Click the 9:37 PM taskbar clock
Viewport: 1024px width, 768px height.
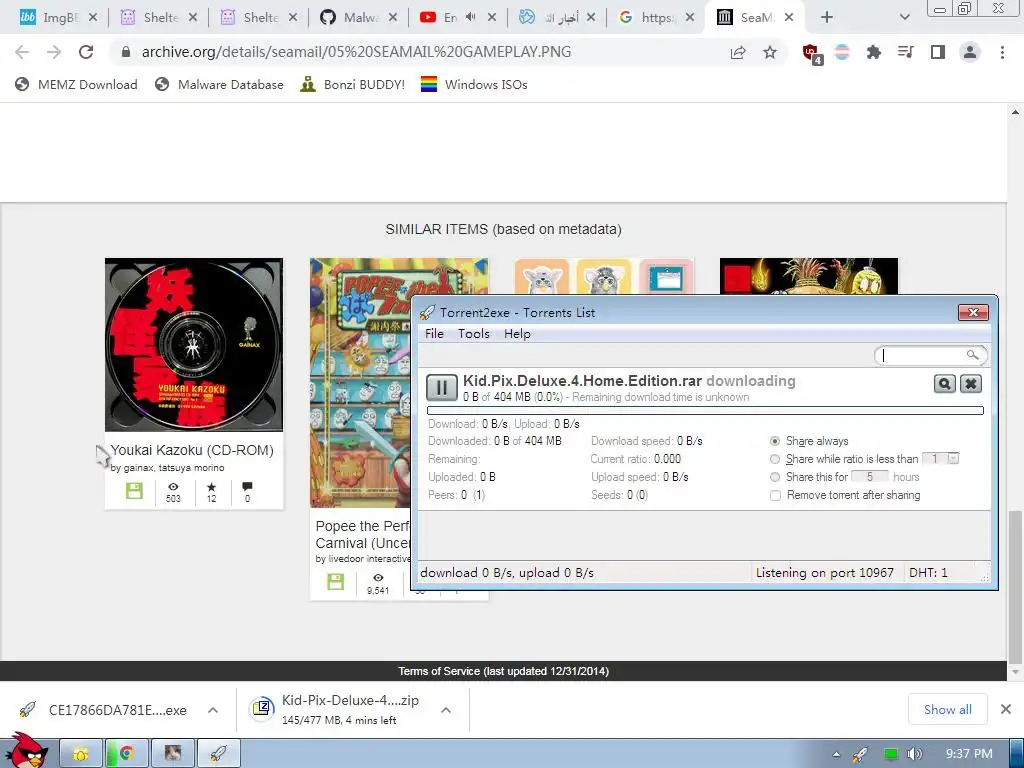tap(969, 754)
